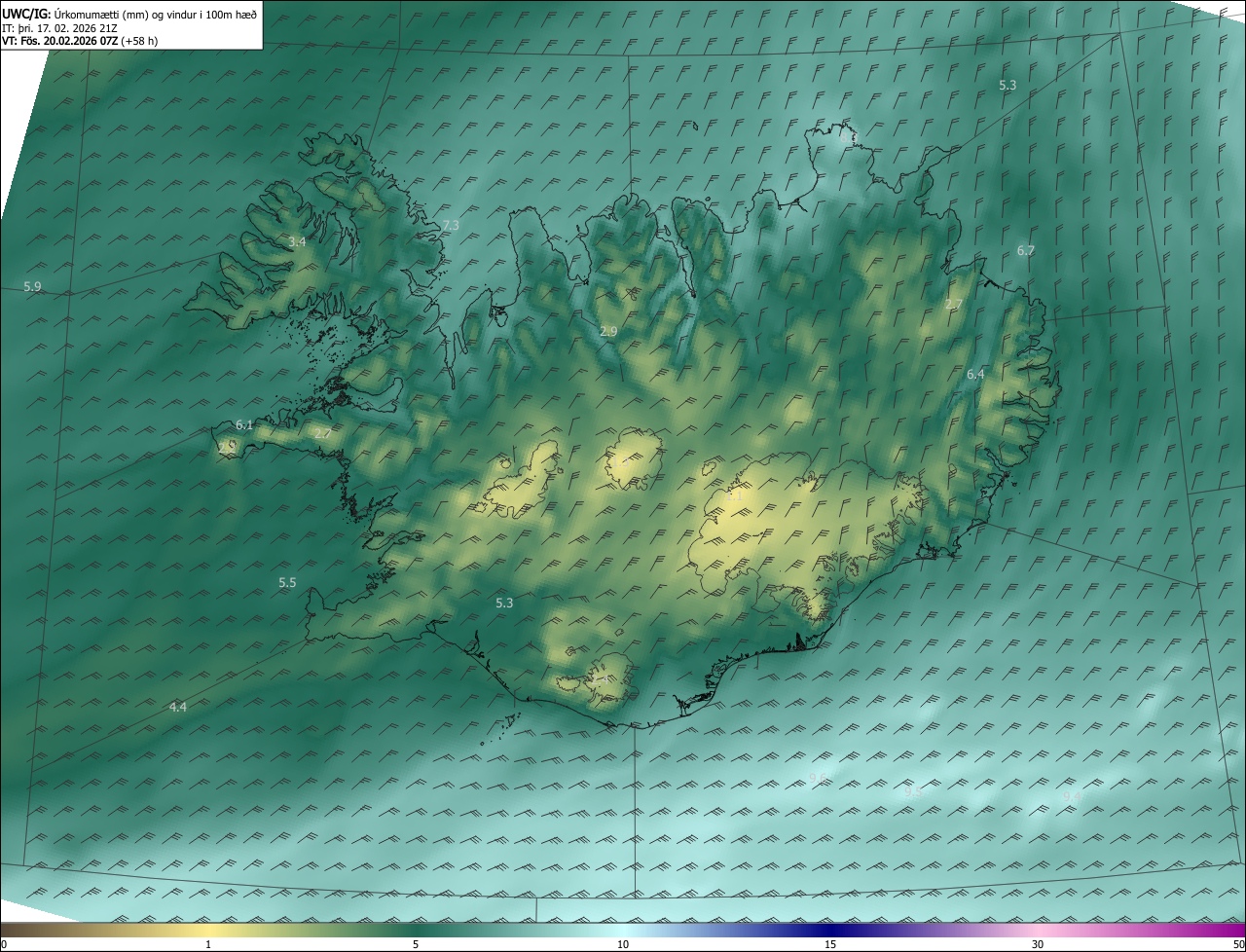Click the 6.4 value in the Eastfjords
This screenshot has width=1246, height=952.
coord(975,374)
